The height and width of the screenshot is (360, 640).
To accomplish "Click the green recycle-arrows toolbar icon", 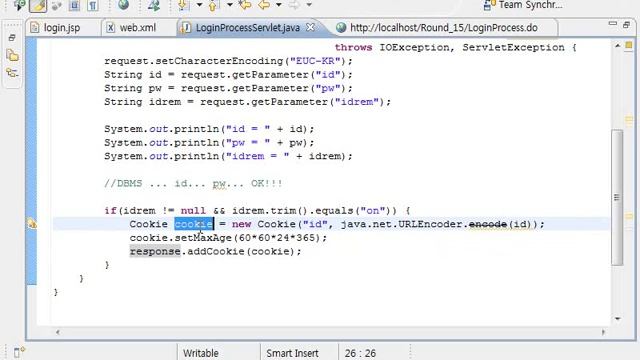I will (x=154, y=5).
